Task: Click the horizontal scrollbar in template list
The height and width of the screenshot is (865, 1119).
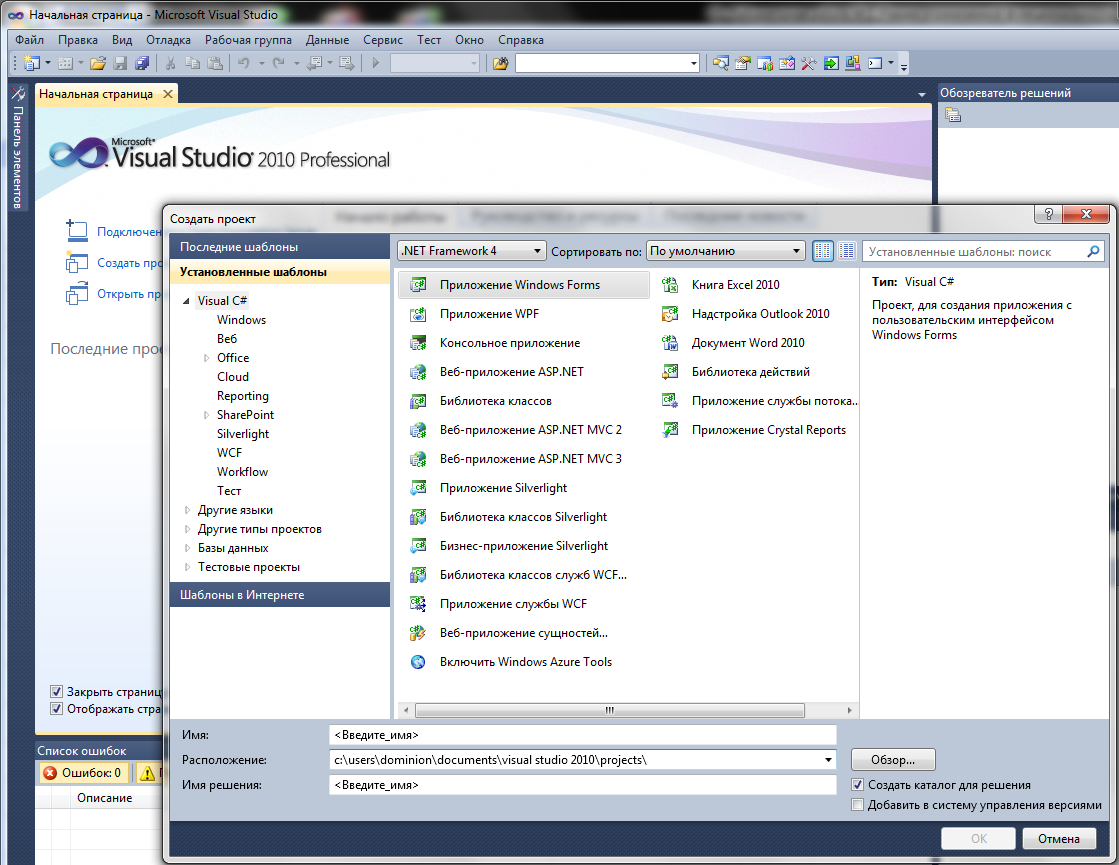Action: [609, 710]
